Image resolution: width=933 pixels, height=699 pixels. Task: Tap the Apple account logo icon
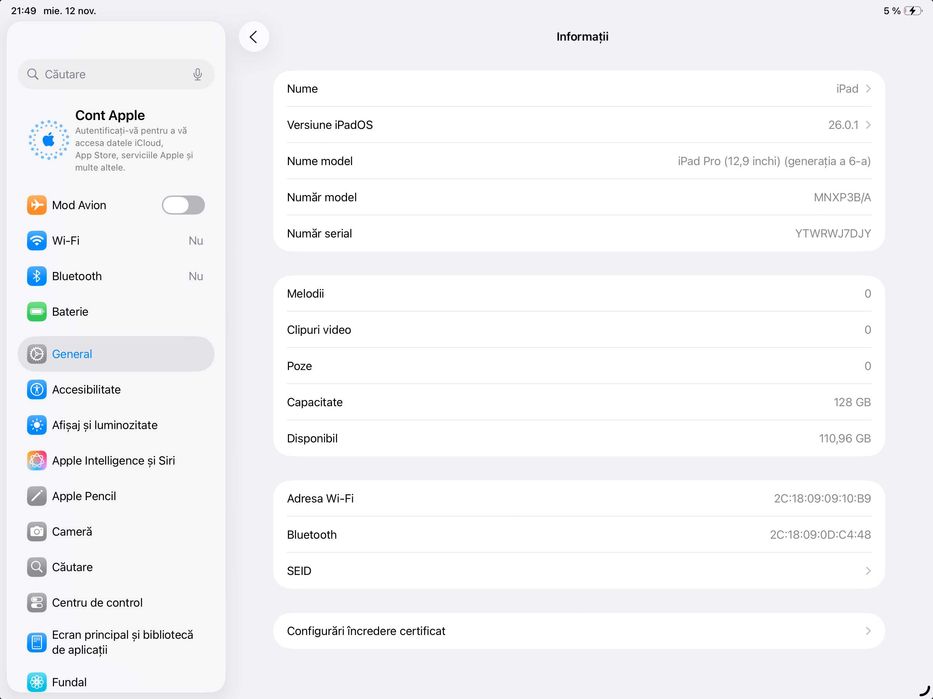click(x=49, y=140)
